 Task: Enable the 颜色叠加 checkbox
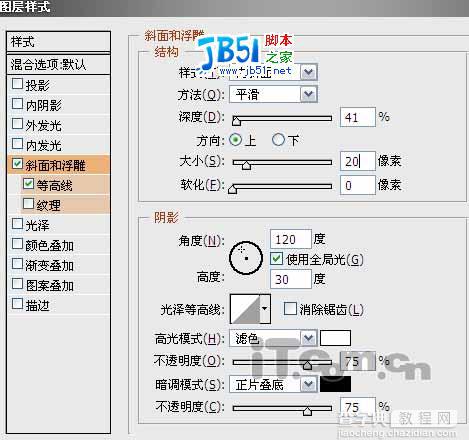click(x=17, y=244)
